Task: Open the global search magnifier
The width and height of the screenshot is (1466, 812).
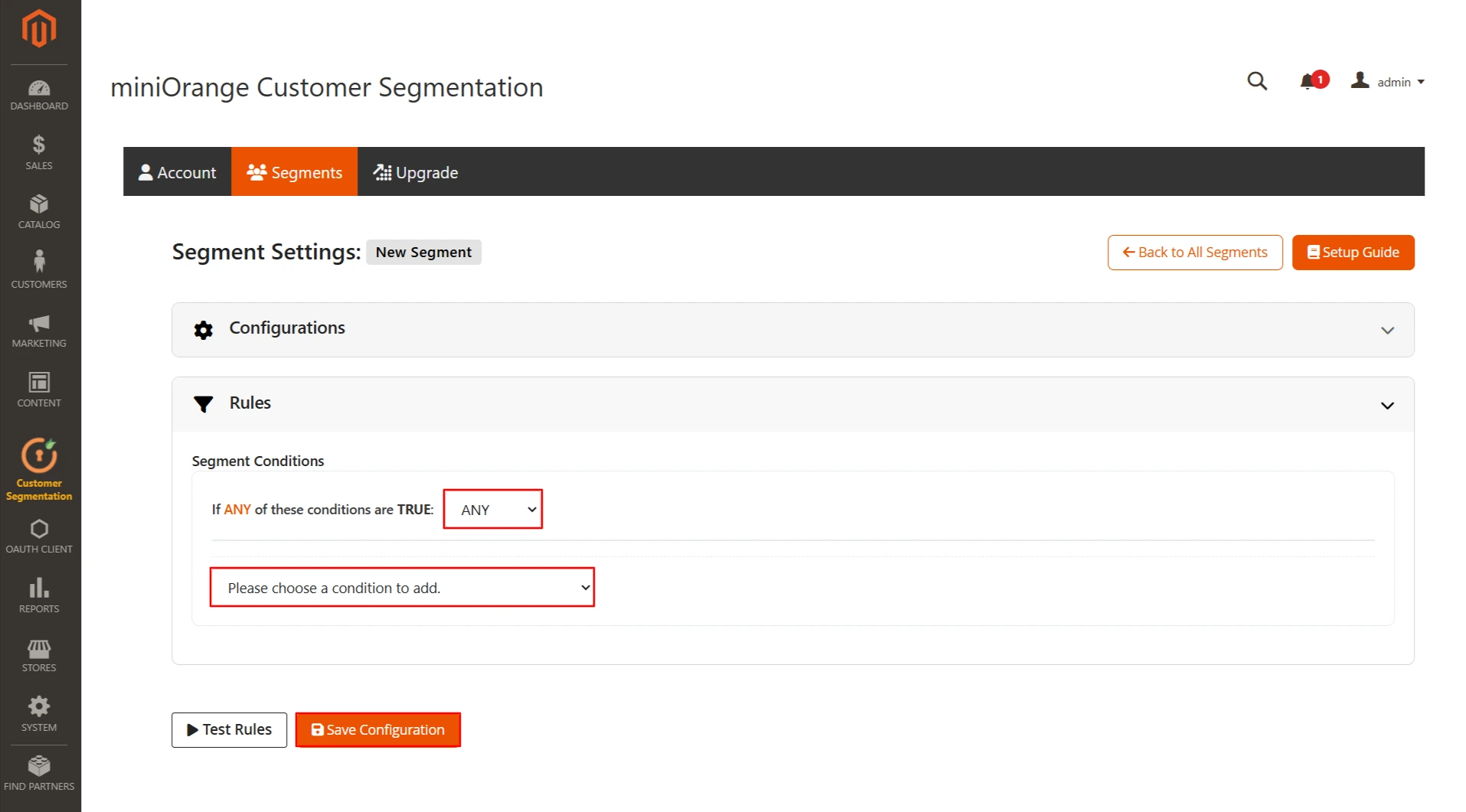Action: click(x=1256, y=81)
